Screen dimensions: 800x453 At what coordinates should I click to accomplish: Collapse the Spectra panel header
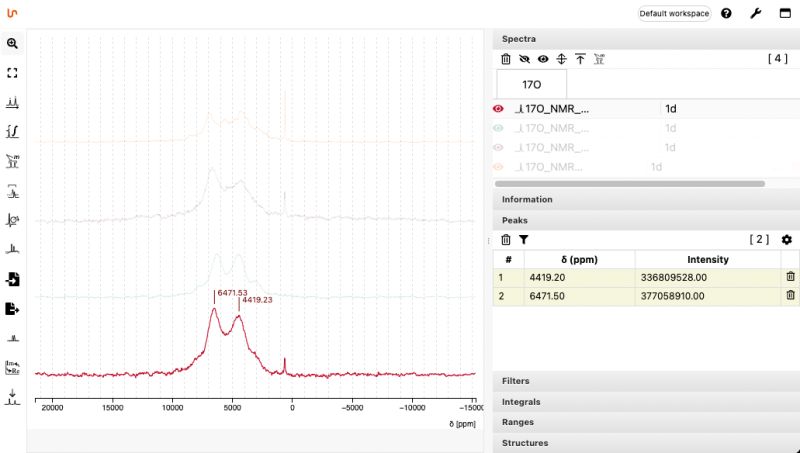coord(646,39)
